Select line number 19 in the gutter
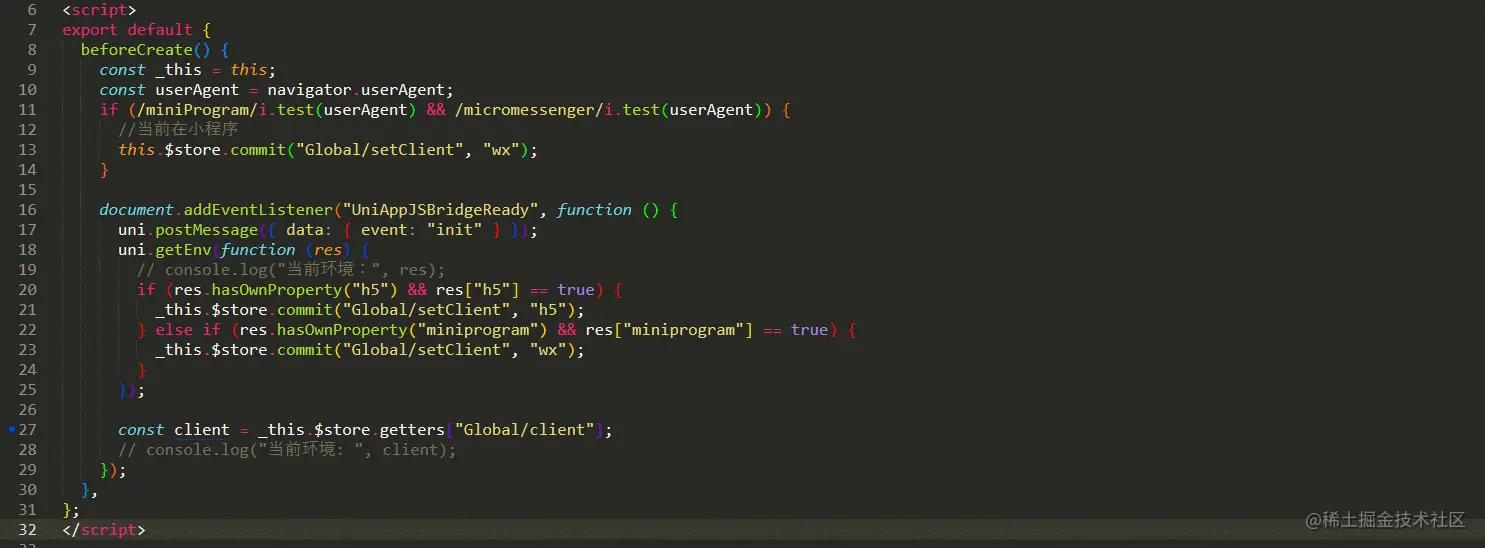Screen dimensions: 1485x548 click(x=28, y=270)
